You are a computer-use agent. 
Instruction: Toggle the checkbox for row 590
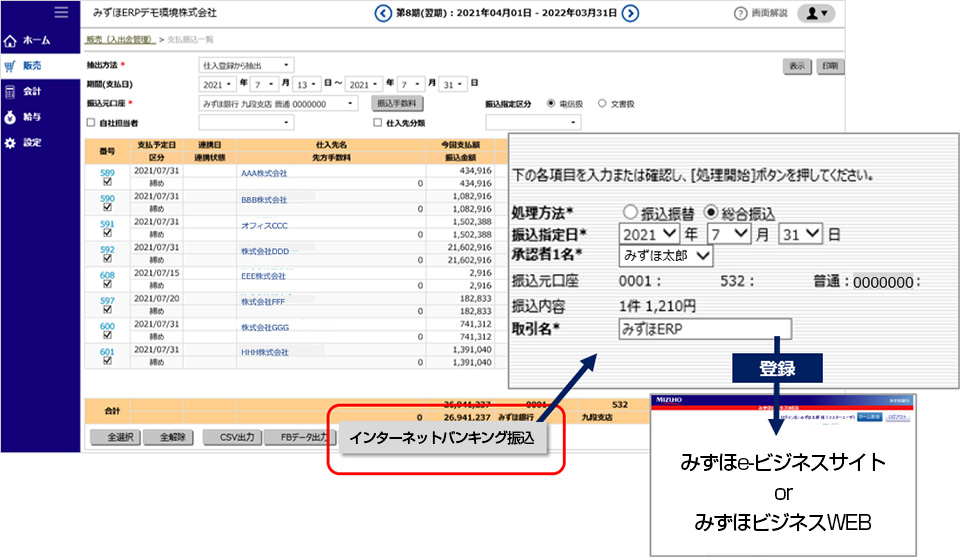tap(107, 207)
